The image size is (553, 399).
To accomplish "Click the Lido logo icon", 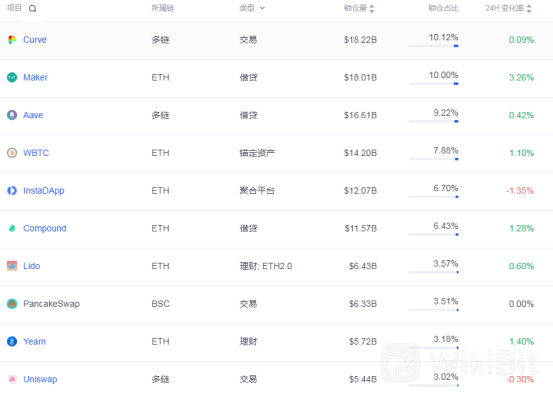I will pos(12,266).
